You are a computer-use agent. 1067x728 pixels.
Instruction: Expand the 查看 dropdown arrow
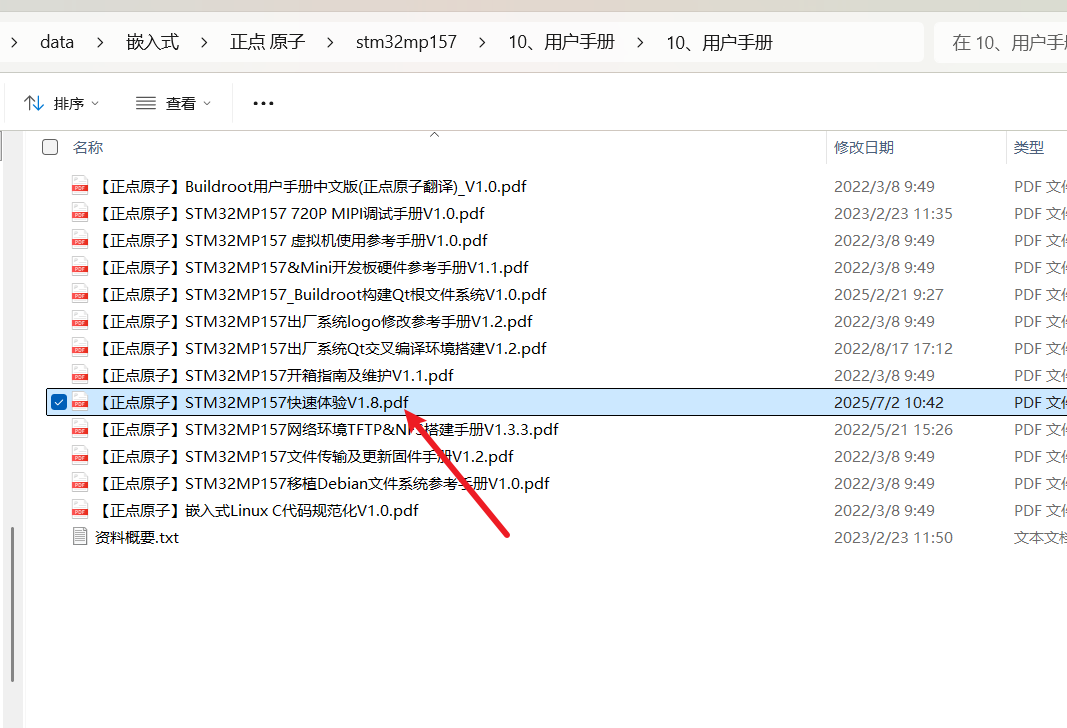207,103
